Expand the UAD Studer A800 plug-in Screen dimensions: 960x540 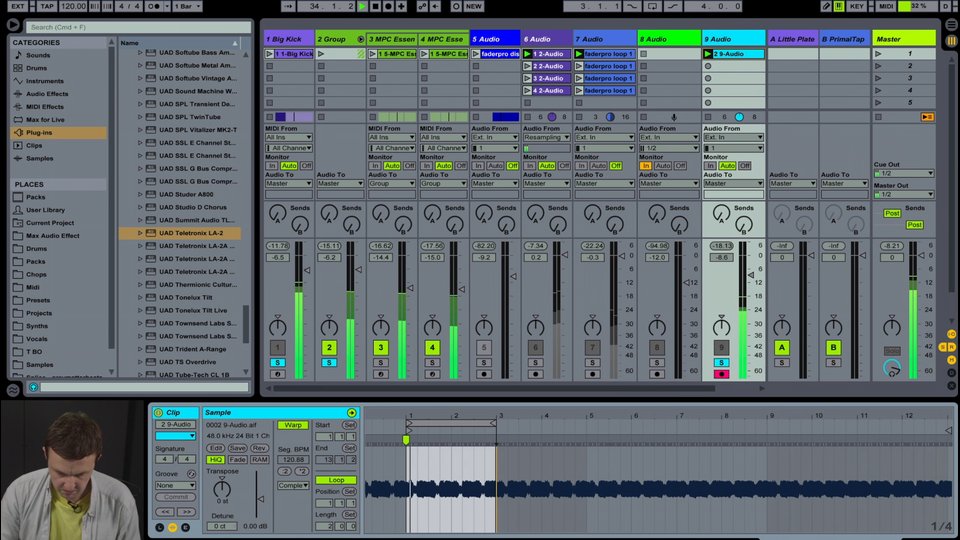[x=140, y=194]
